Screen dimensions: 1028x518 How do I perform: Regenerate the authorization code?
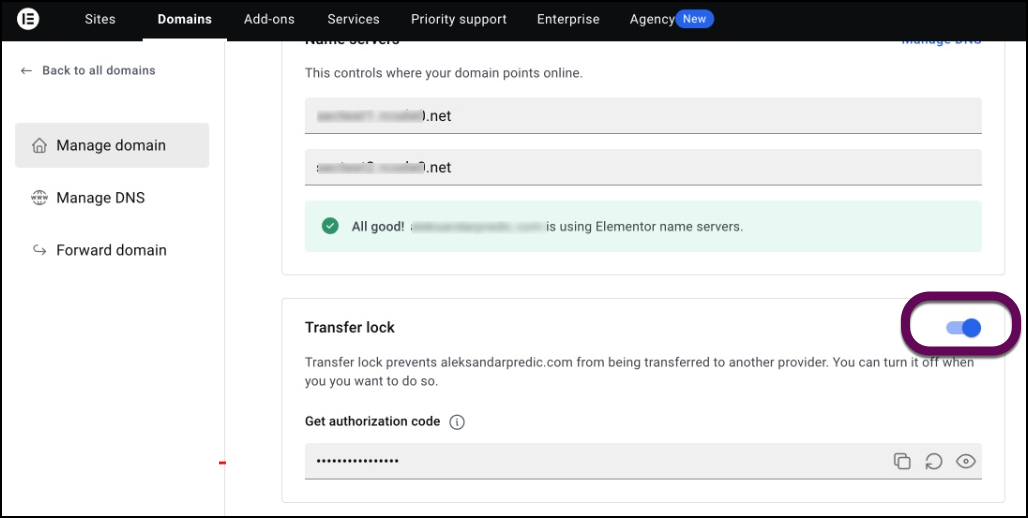(934, 461)
